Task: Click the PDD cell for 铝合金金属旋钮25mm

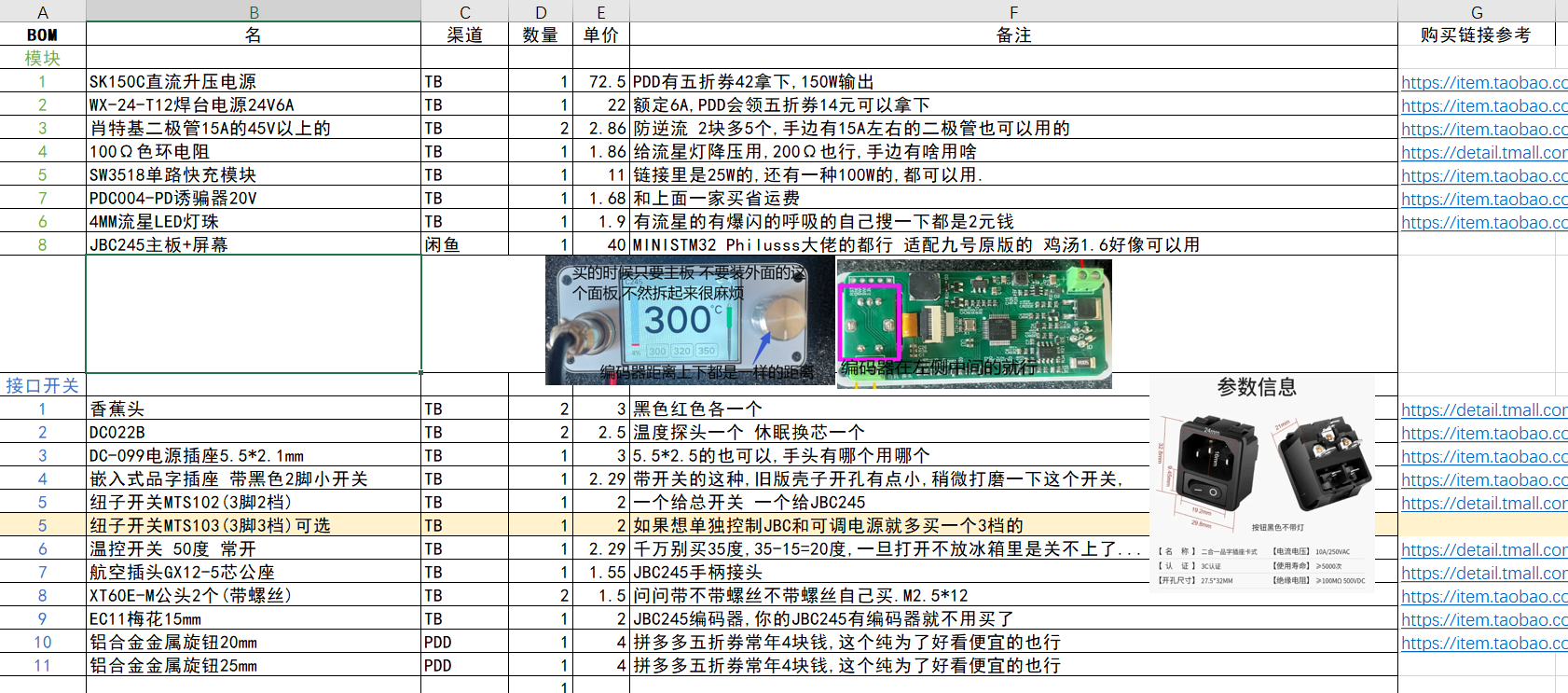Action: point(465,665)
